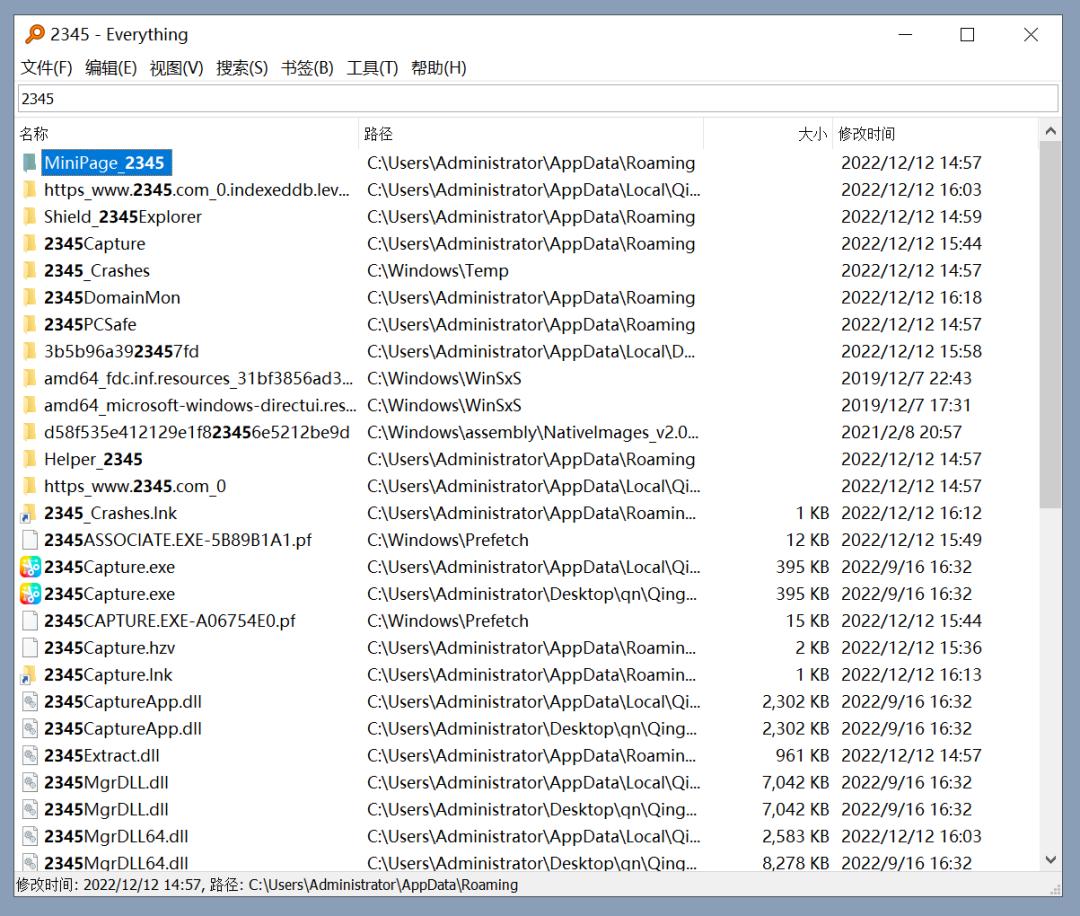The height and width of the screenshot is (916, 1080).
Task: Select 2345DomainMon file name
Action: click(112, 298)
